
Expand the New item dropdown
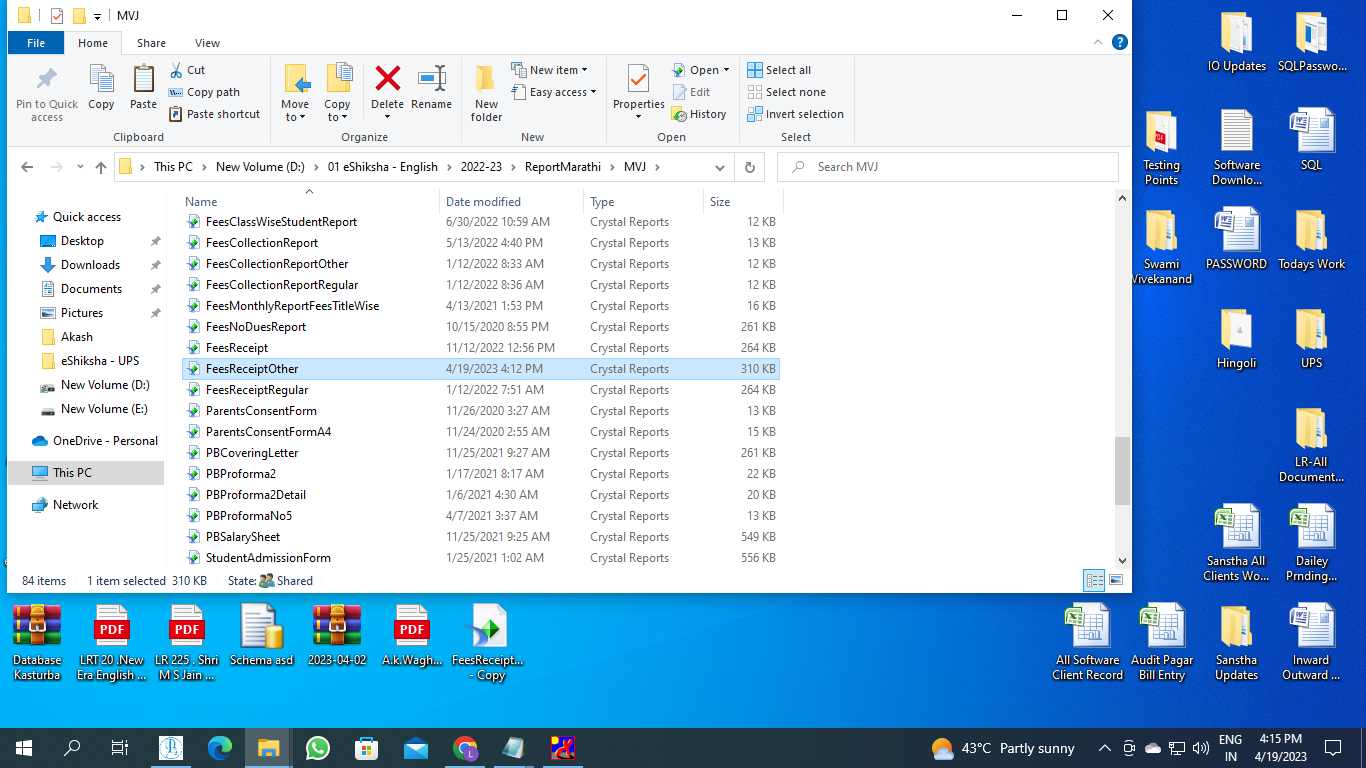click(549, 70)
